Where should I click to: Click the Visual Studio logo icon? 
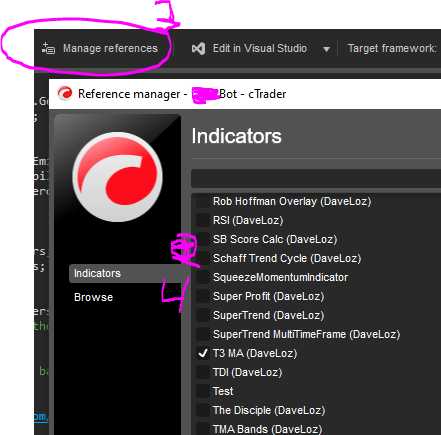coord(199,49)
